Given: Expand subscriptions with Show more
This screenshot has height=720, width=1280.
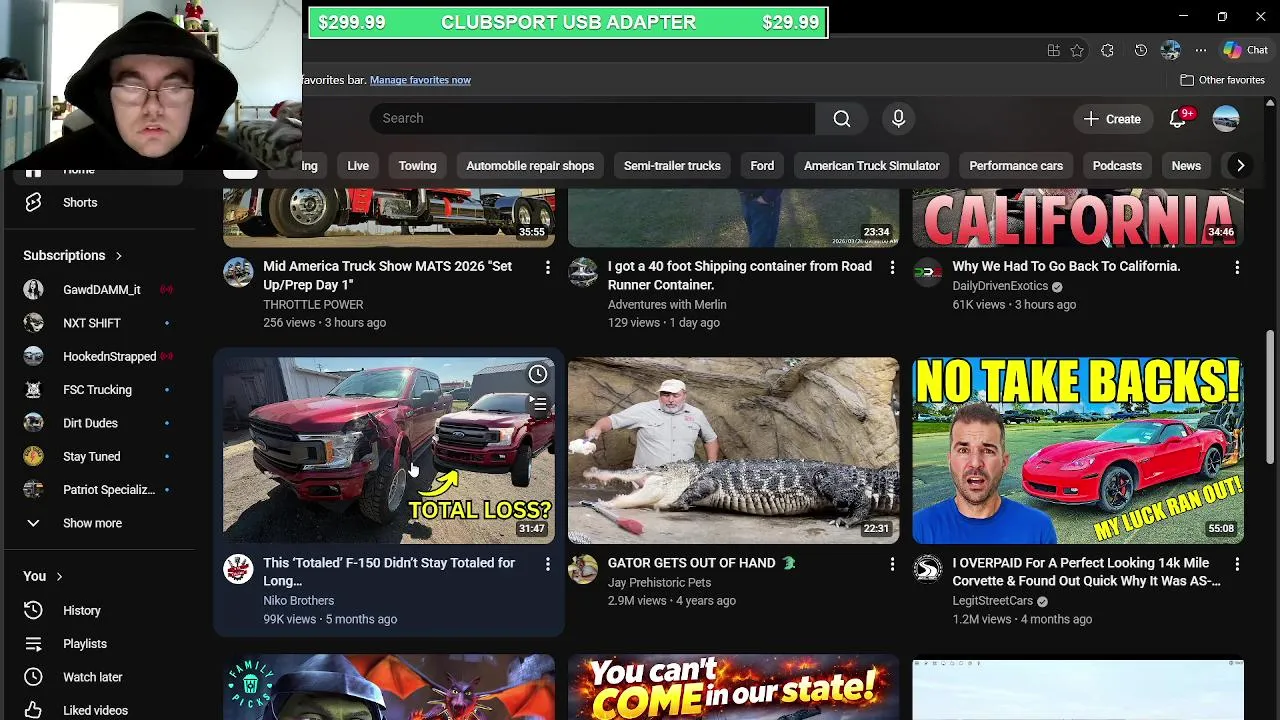Looking at the screenshot, I should [x=98, y=523].
